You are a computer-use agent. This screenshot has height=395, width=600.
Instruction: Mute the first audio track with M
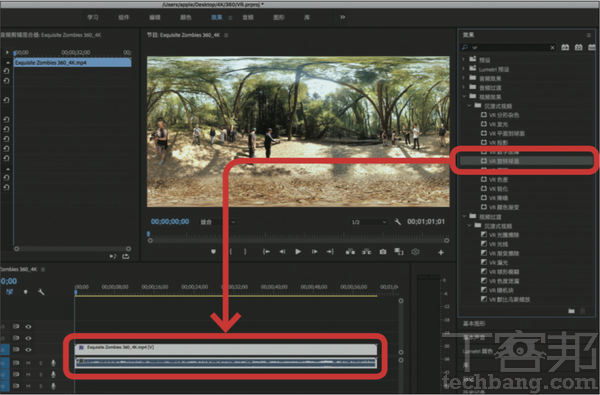(28, 362)
